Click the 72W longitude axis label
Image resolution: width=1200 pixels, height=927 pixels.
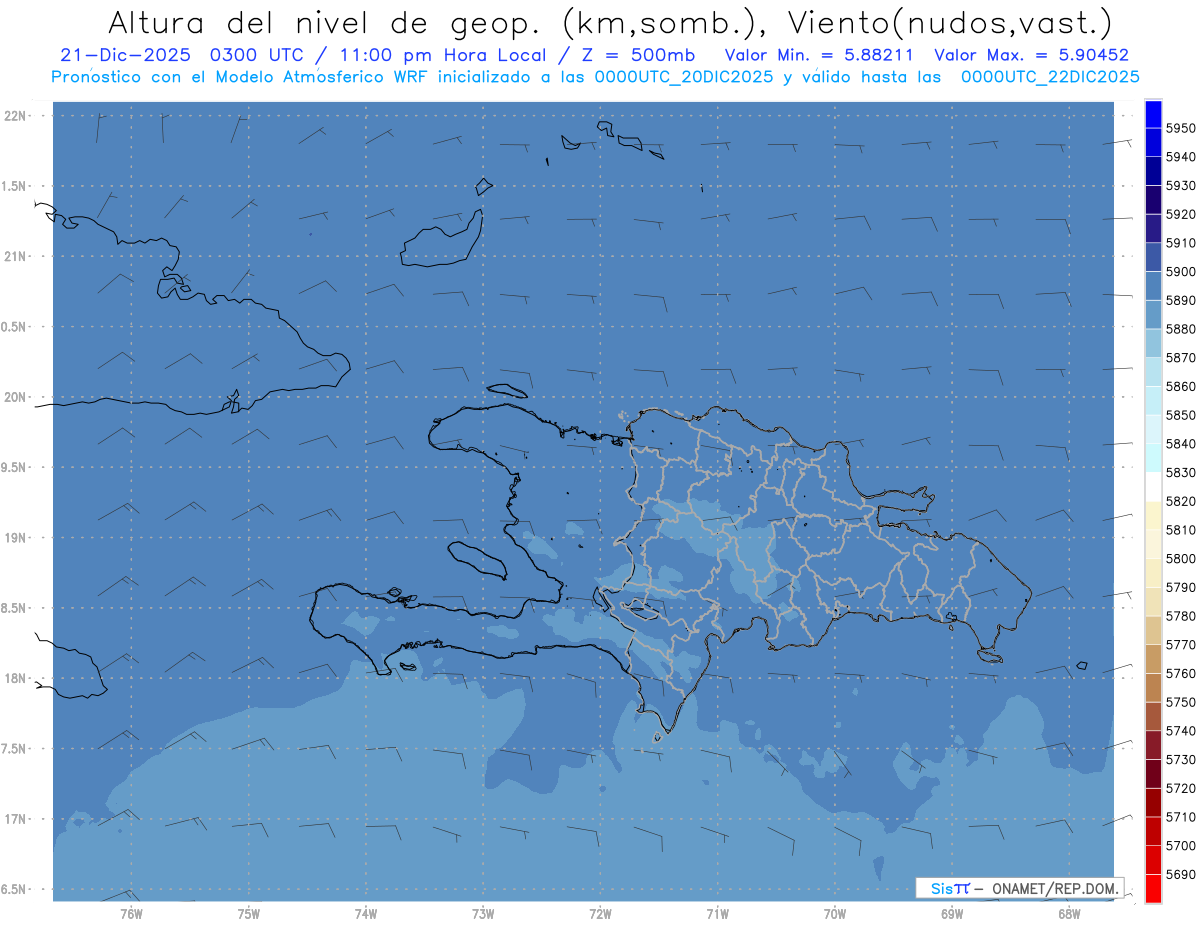click(600, 914)
